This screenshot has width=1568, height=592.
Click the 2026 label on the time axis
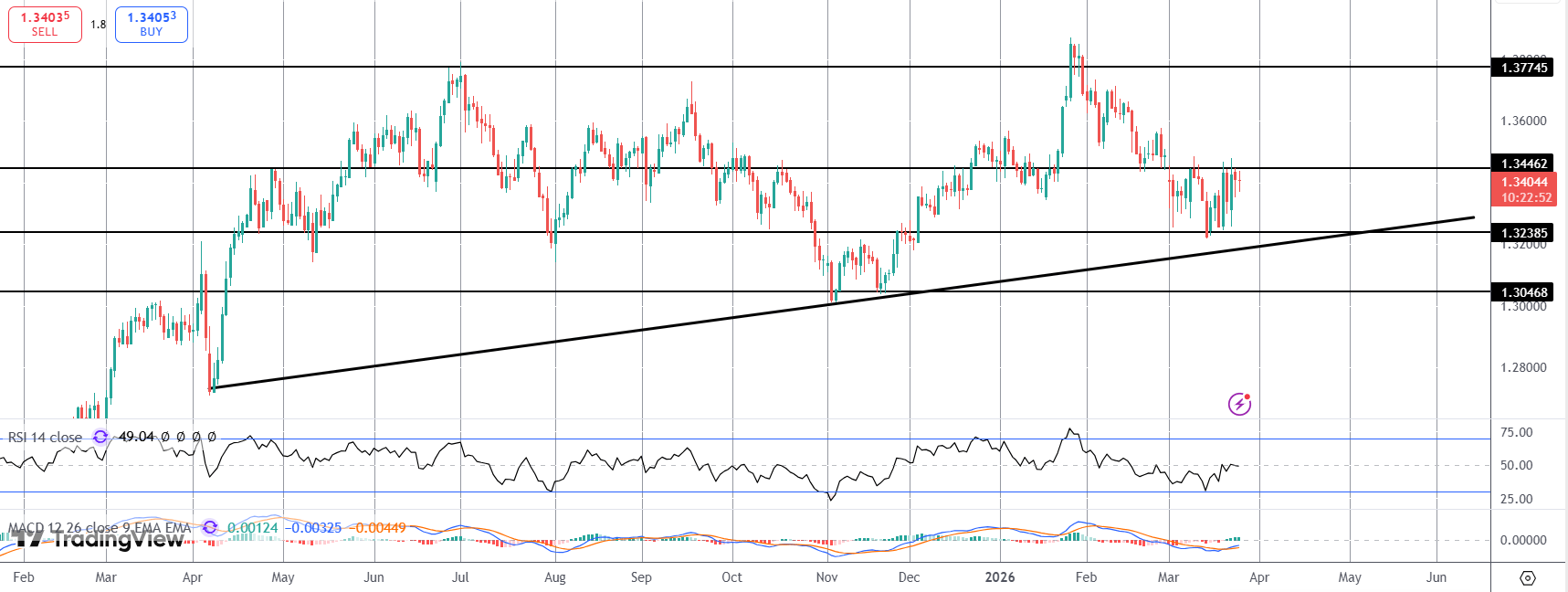(1000, 577)
